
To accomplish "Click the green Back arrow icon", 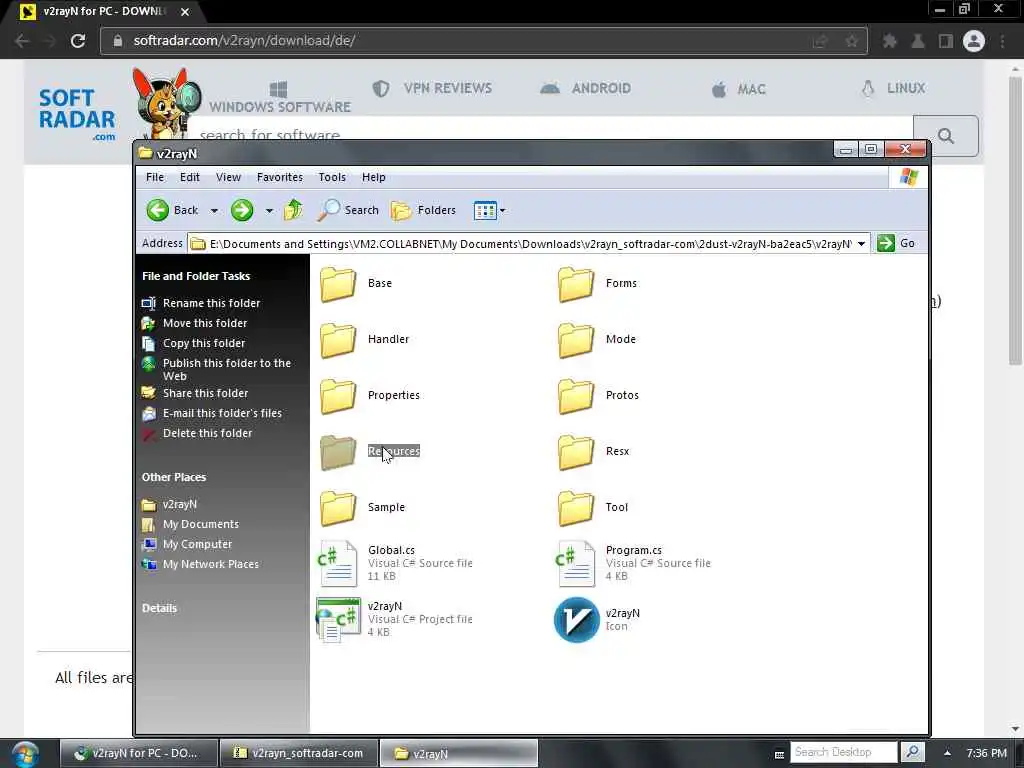I will click(157, 210).
